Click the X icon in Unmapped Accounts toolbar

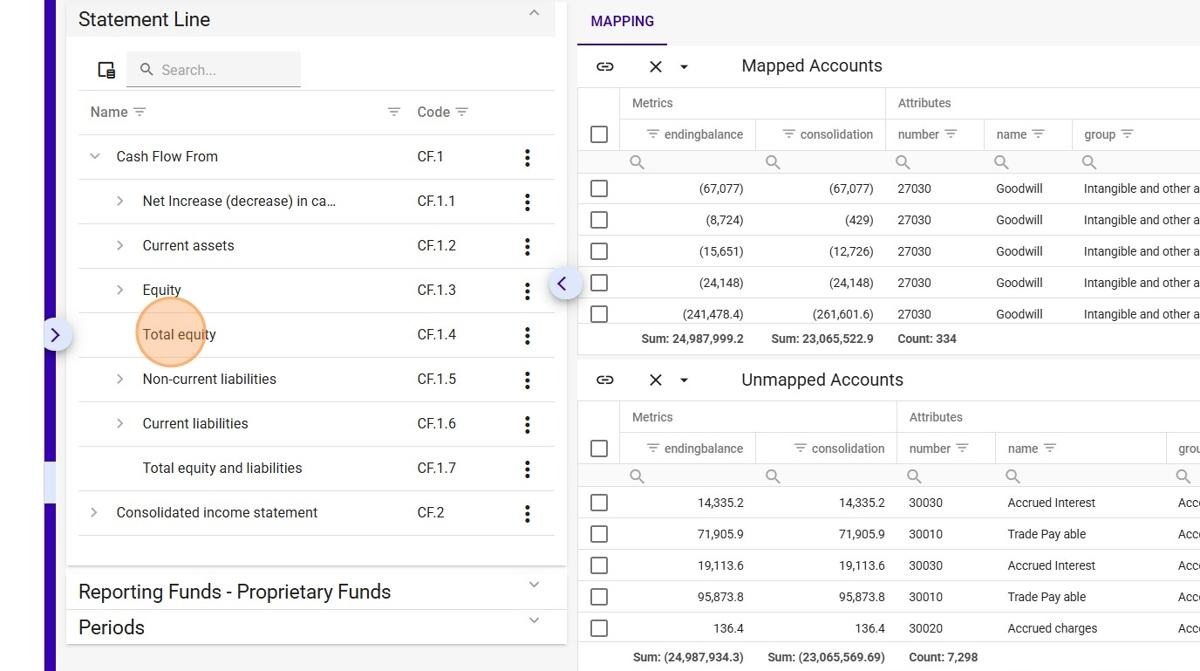[x=655, y=380]
